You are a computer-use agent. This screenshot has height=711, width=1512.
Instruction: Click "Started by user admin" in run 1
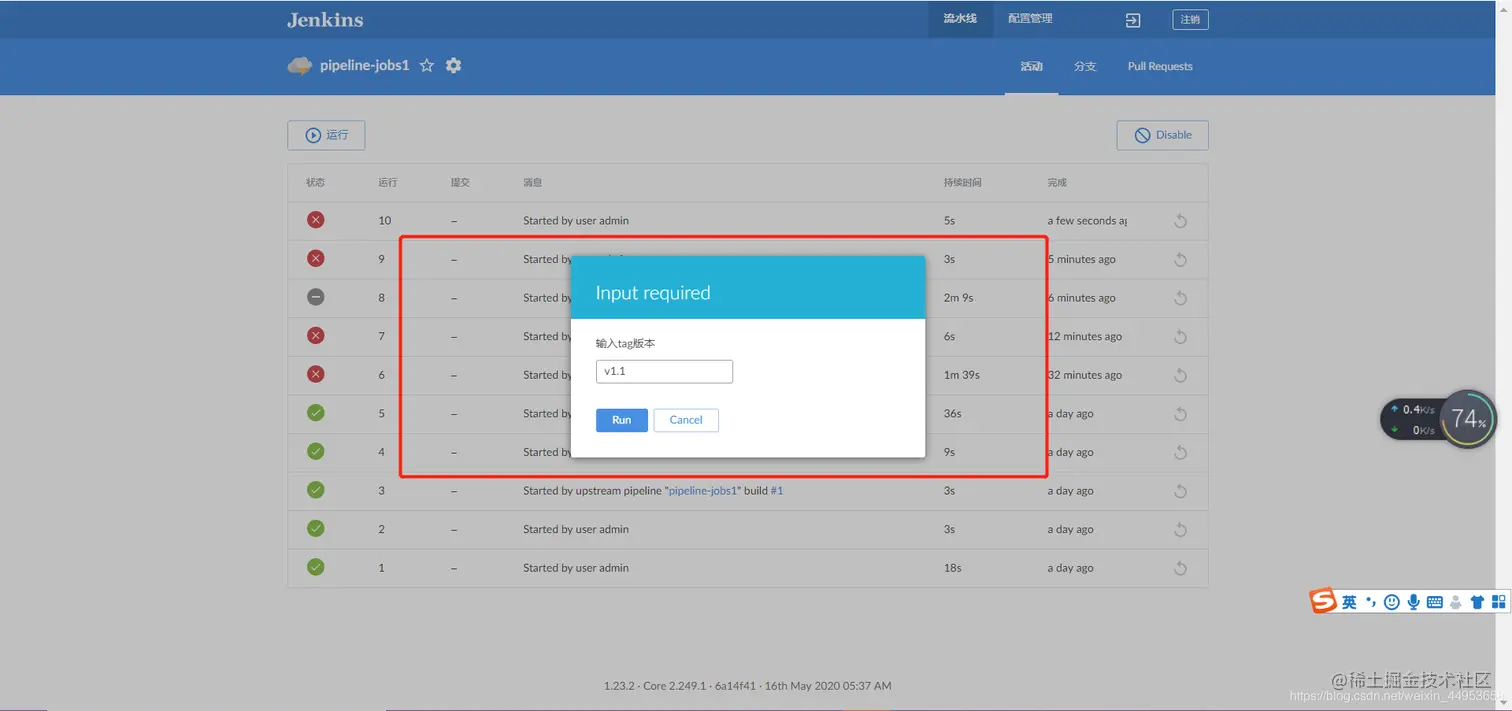pos(576,568)
